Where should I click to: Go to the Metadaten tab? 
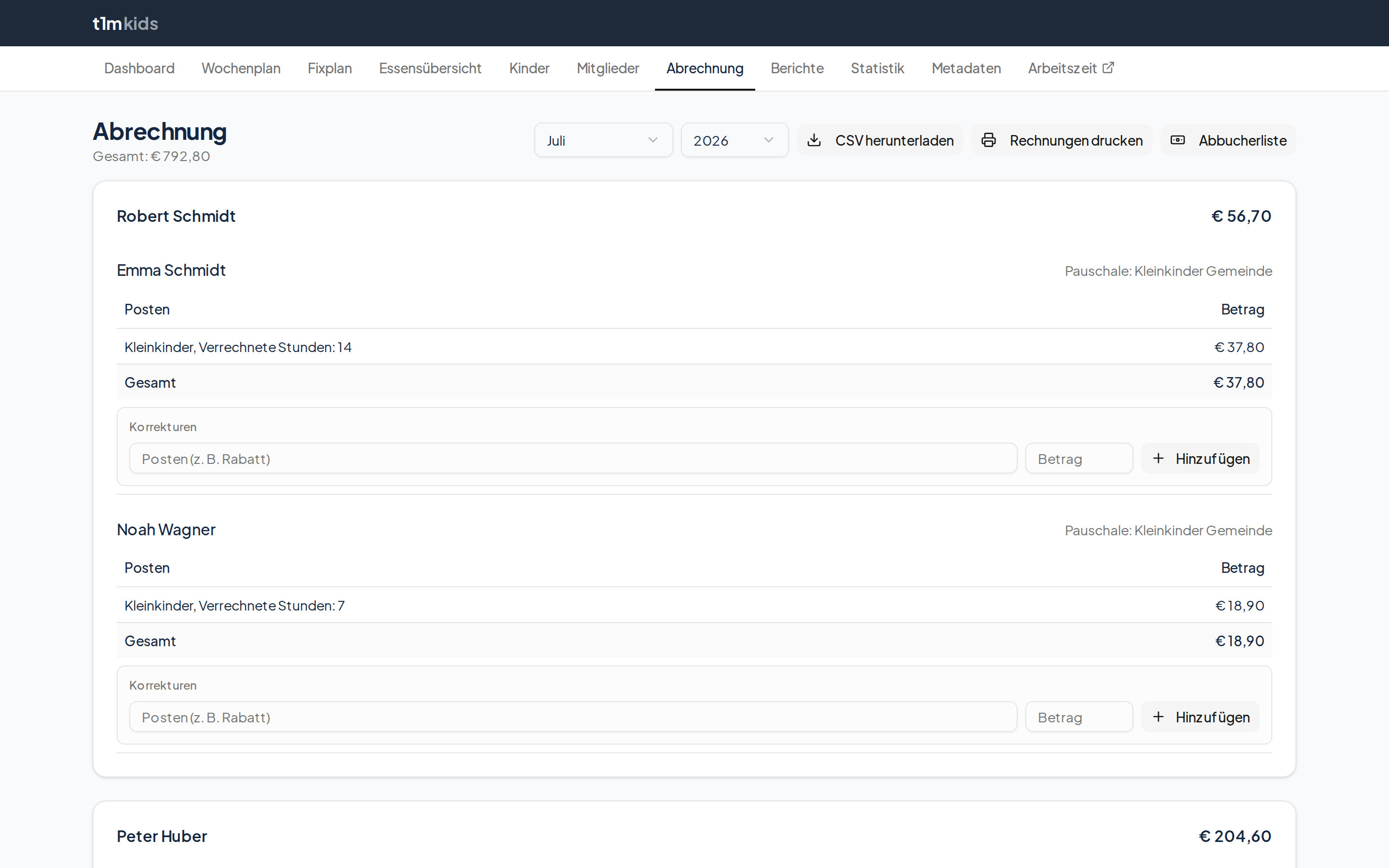click(966, 68)
